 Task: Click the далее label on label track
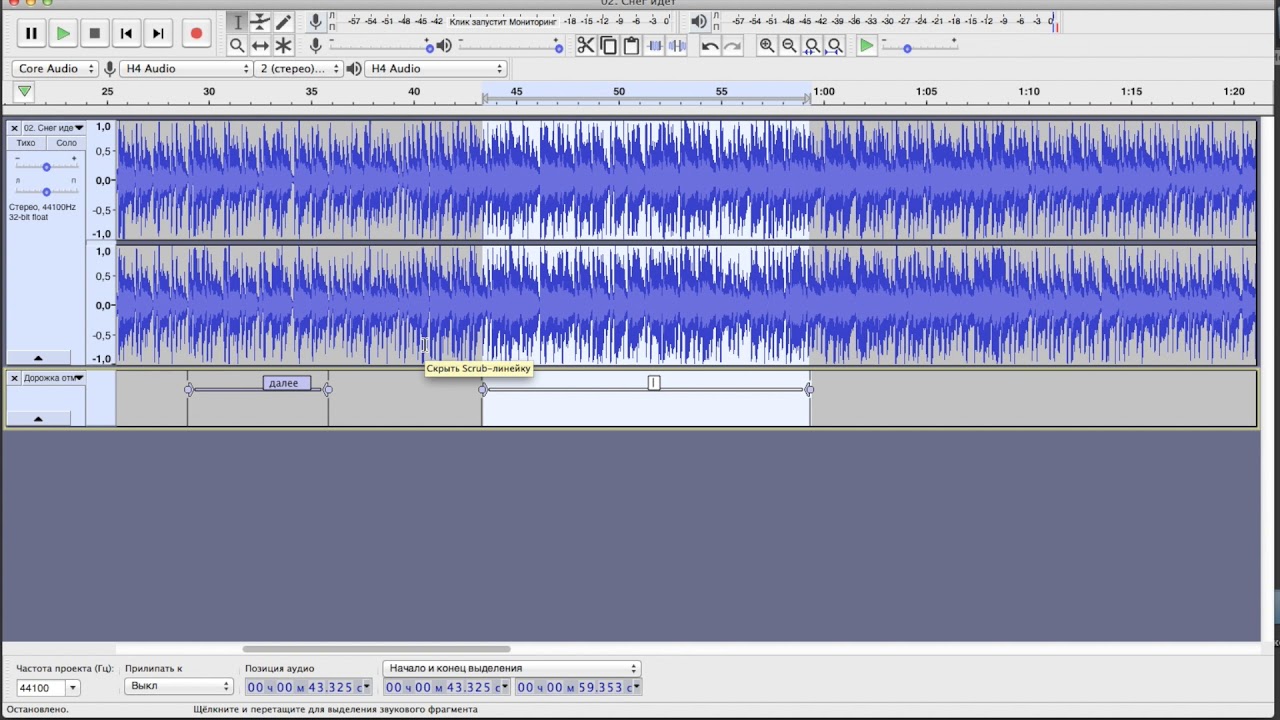point(284,383)
